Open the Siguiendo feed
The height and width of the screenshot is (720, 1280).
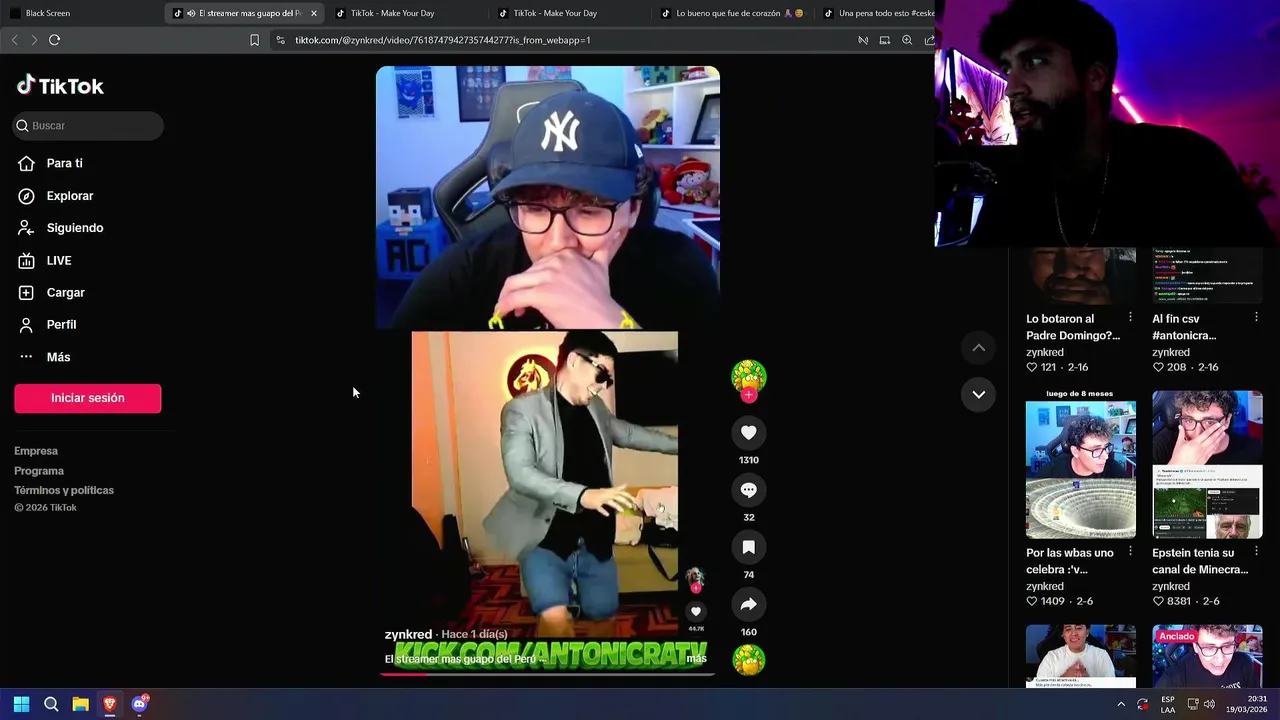point(61,228)
